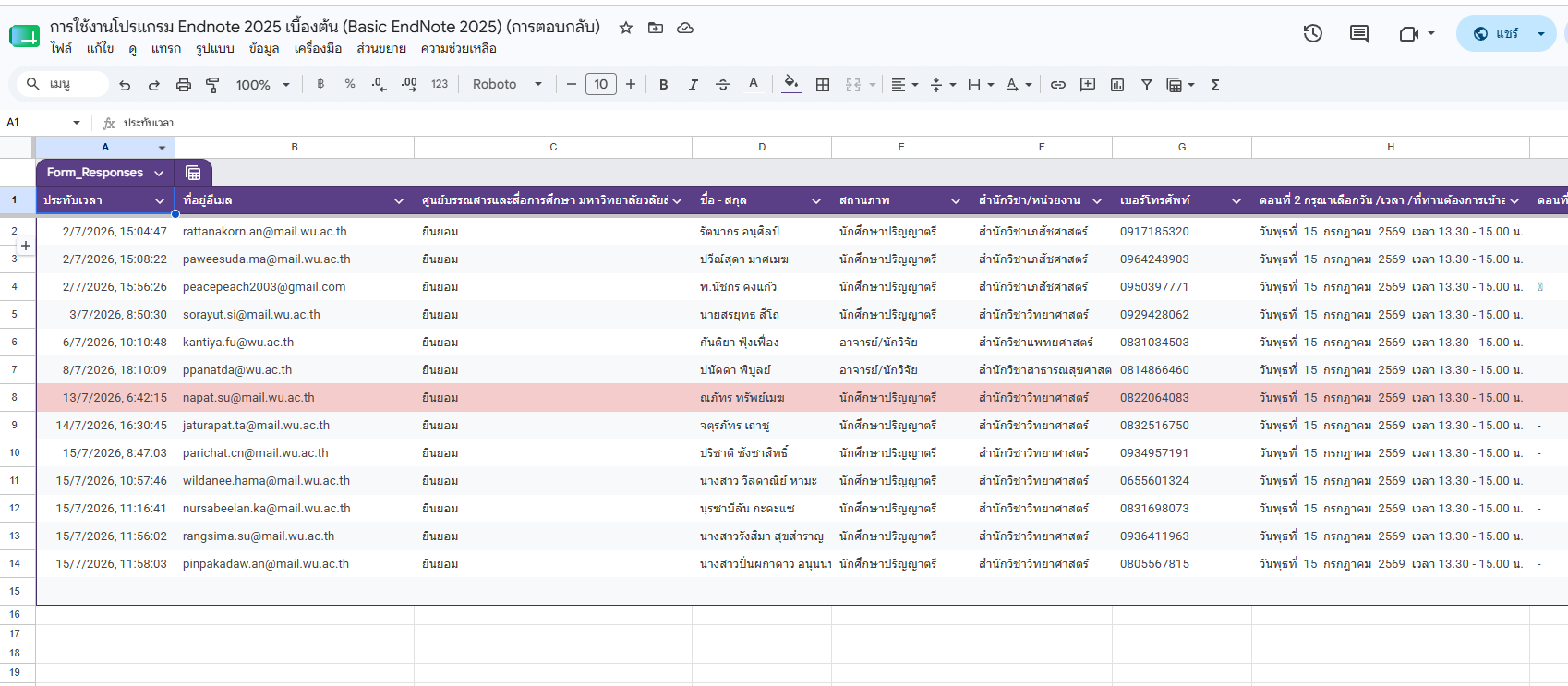Image resolution: width=1568 pixels, height=686 pixels.
Task: Open the share options dropdown arrow
Action: 1541,33
